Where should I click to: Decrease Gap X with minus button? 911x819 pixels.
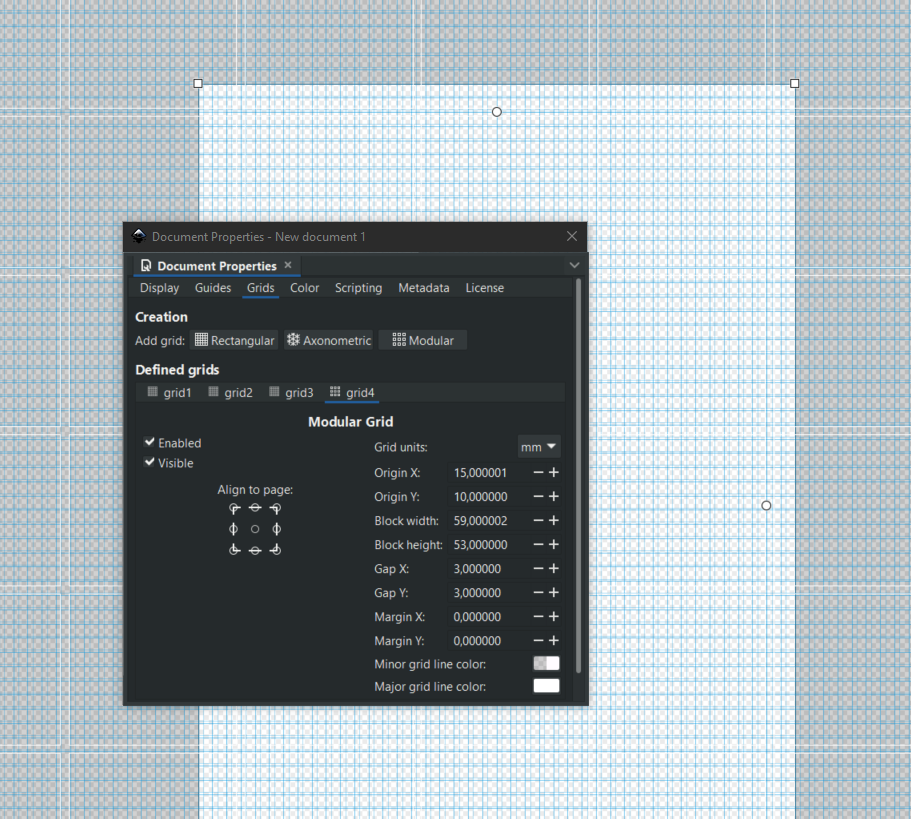538,569
